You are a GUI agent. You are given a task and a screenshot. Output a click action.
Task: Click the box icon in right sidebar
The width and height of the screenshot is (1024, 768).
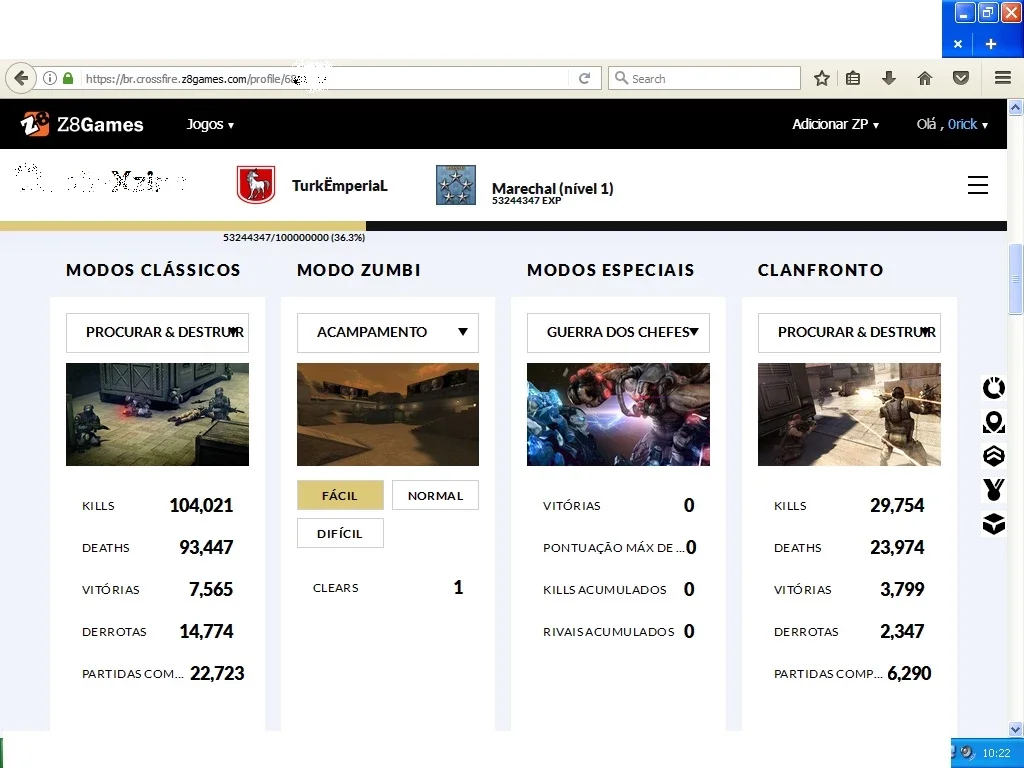(x=993, y=524)
